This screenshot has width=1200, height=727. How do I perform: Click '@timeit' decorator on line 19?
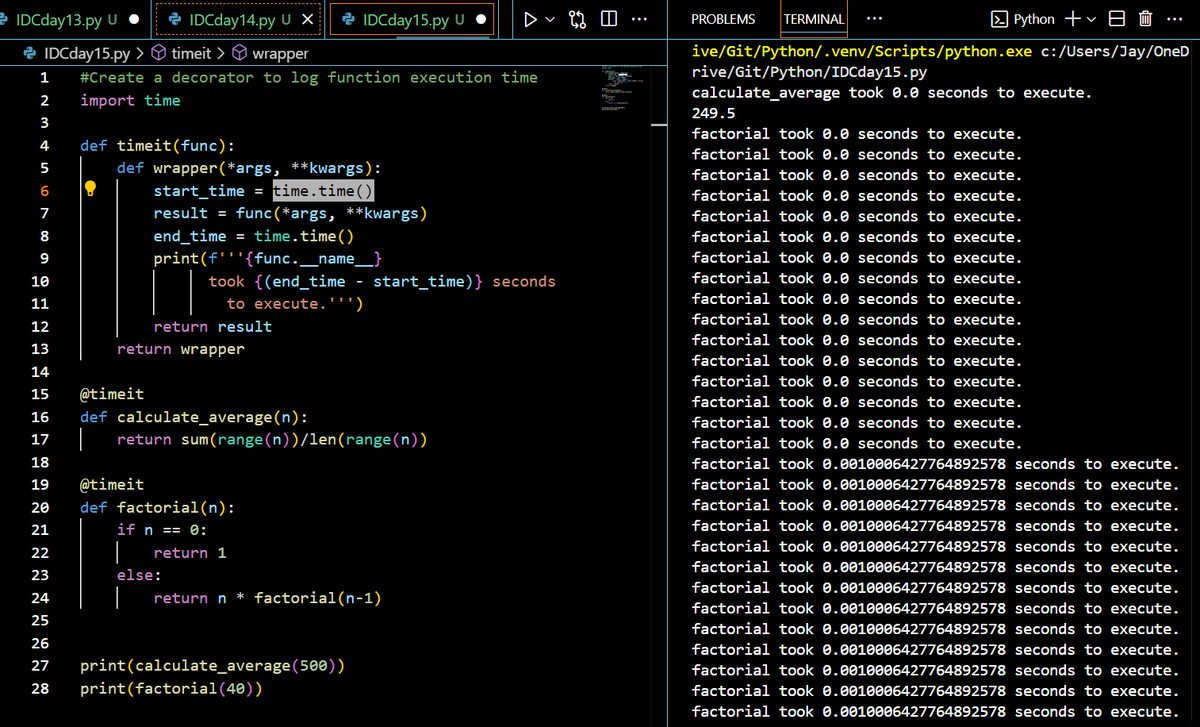click(x=112, y=485)
